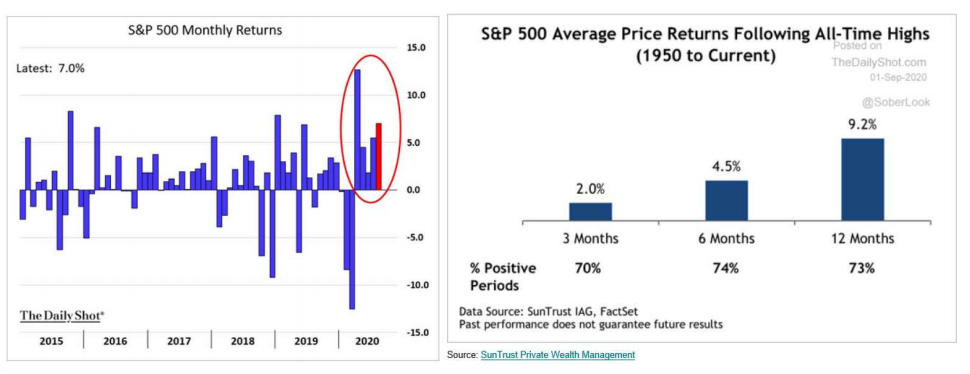970x374 pixels.
Task: Click the 74% positive periods value
Action: pyautogui.click(x=726, y=268)
